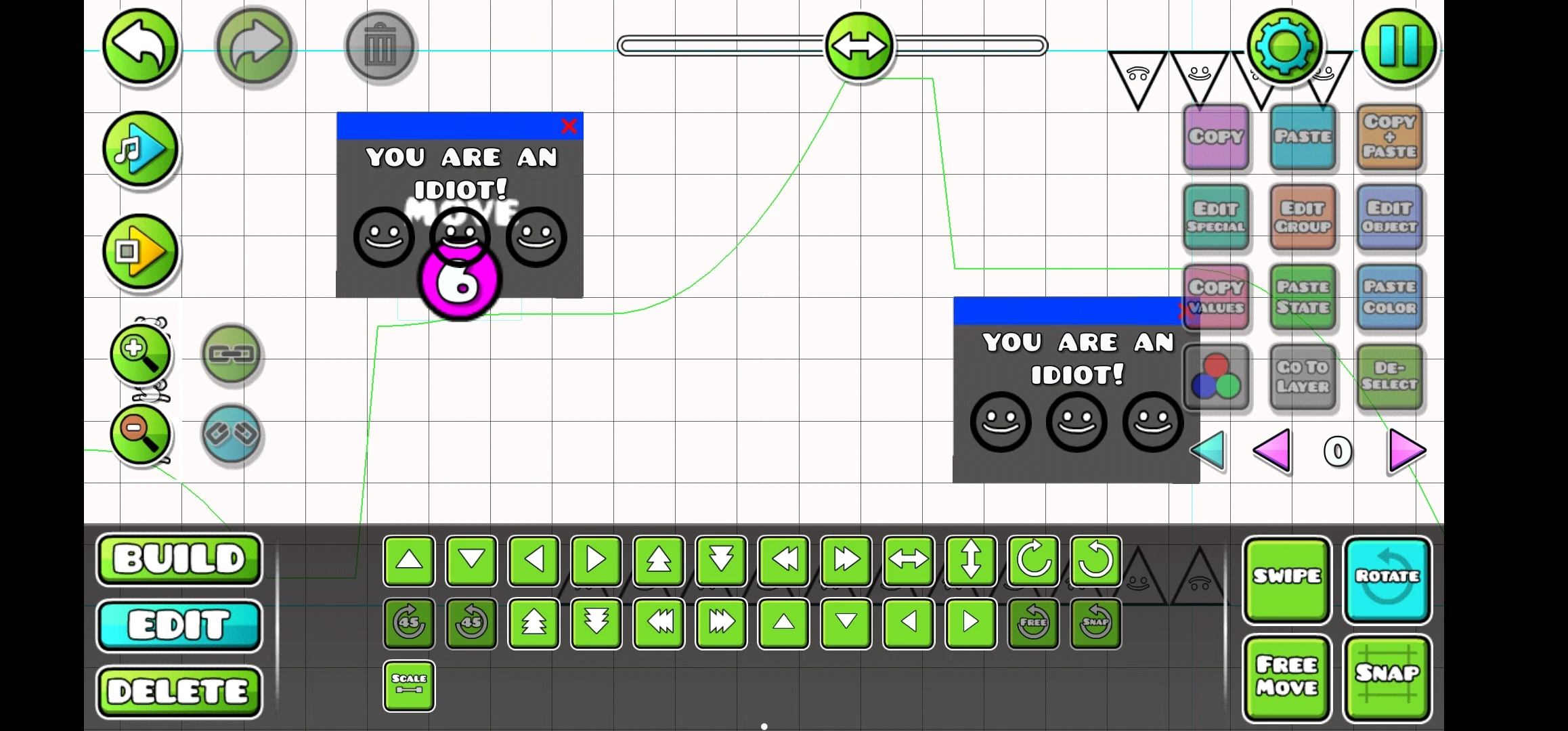
Task: Switch to the Build tab
Action: tap(179, 559)
